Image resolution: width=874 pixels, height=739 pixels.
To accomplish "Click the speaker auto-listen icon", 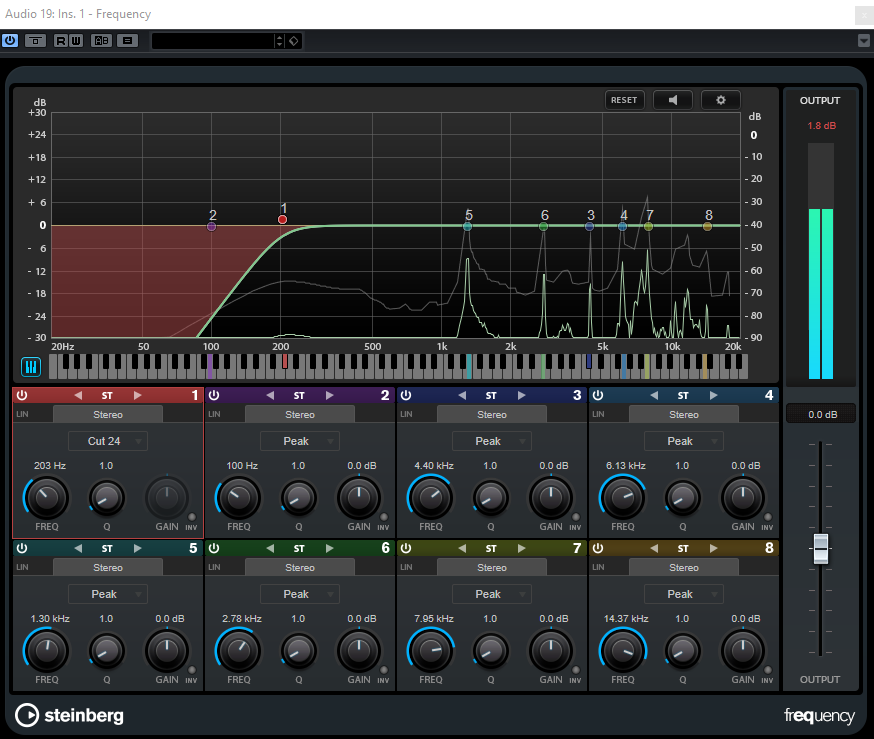I will pyautogui.click(x=673, y=100).
